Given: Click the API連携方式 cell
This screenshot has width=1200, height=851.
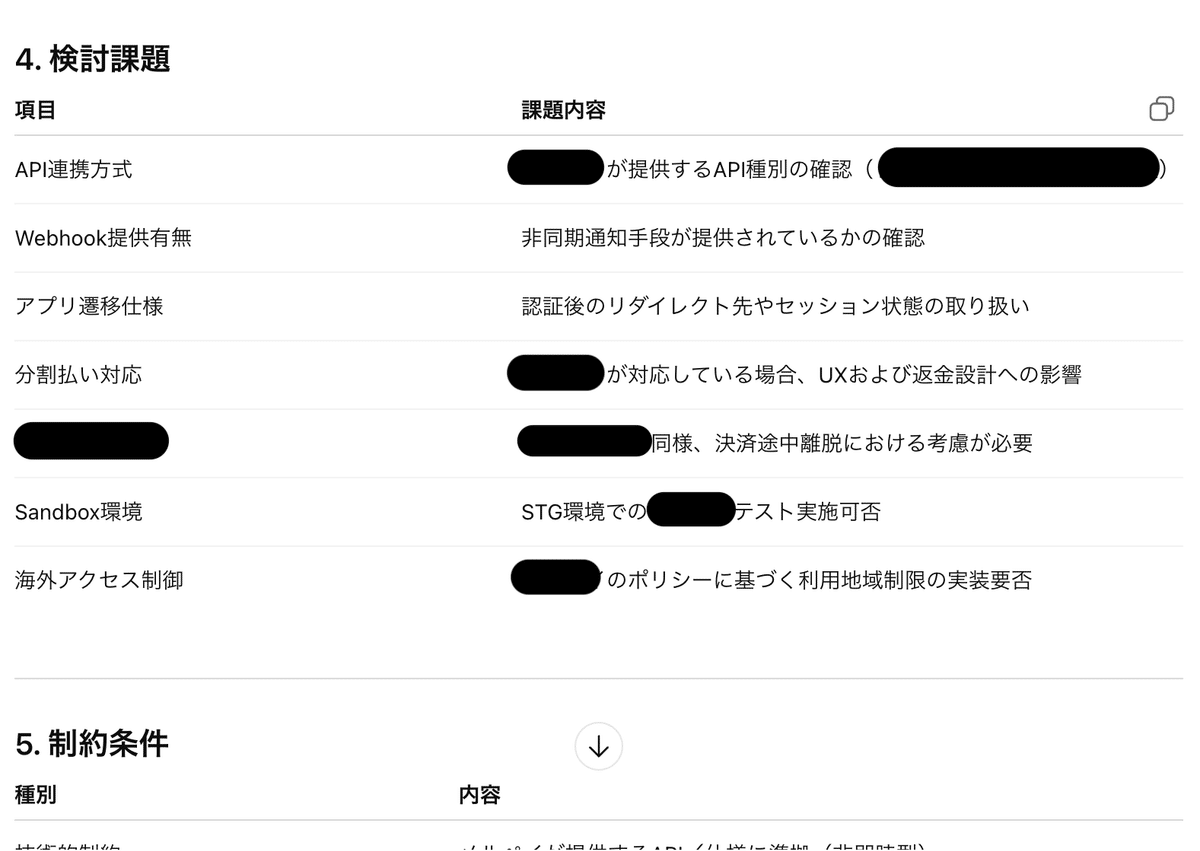Looking at the screenshot, I should (74, 170).
